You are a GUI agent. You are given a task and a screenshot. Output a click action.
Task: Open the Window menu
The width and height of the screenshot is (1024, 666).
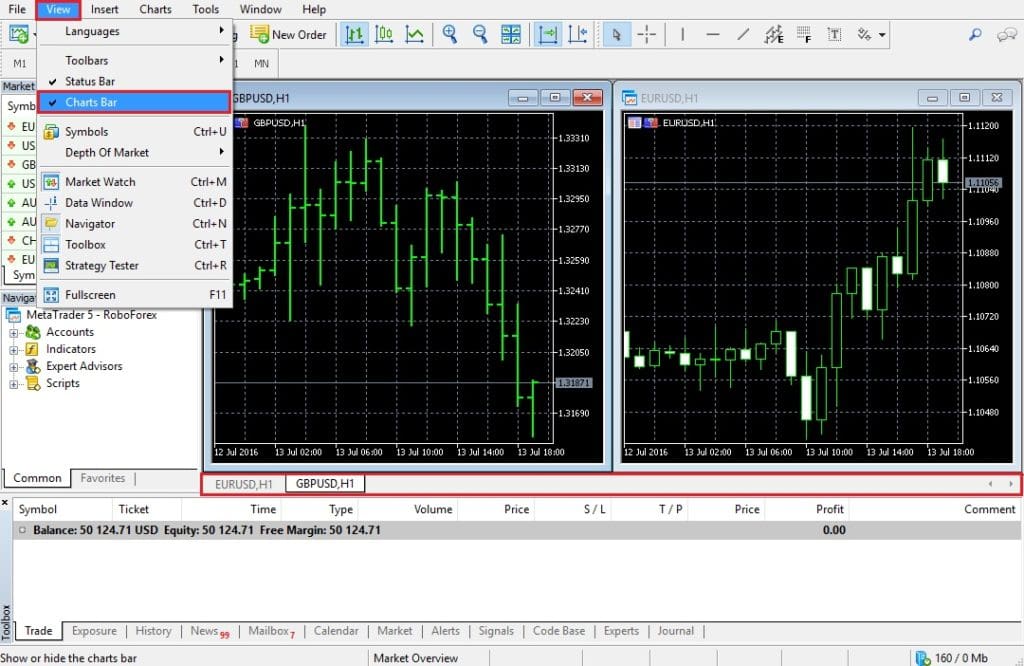pyautogui.click(x=261, y=9)
